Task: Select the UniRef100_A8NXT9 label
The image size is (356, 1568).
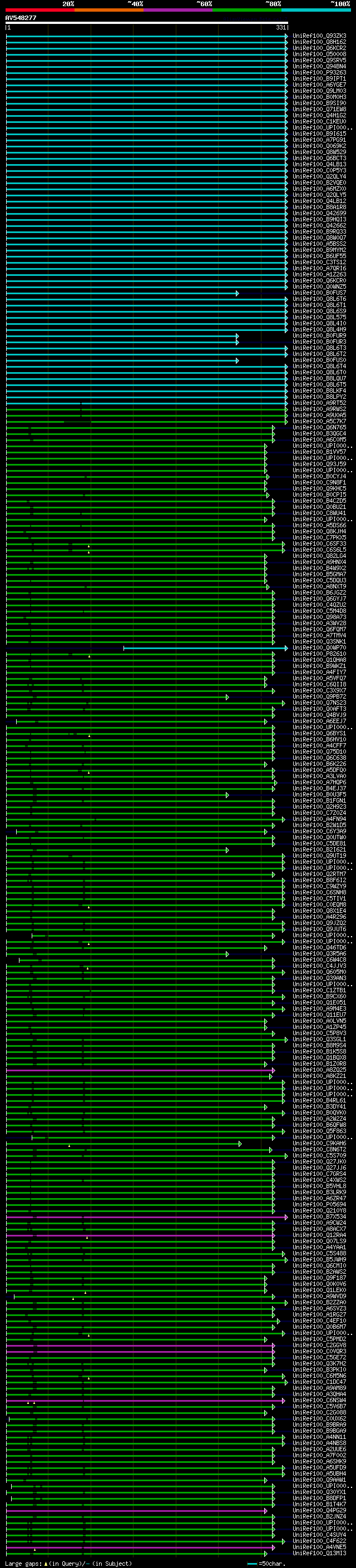Action: 319,587
